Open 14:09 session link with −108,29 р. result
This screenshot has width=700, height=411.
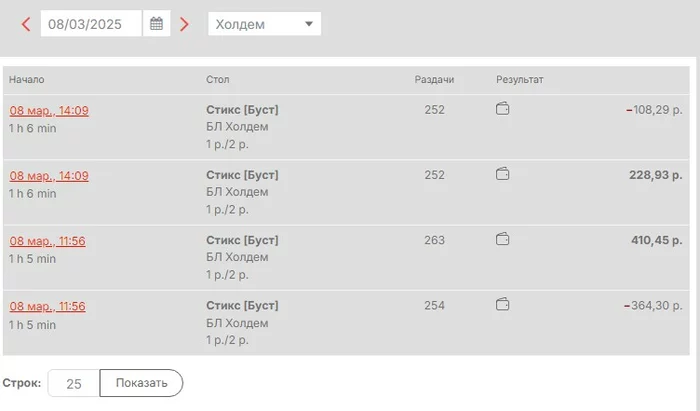tap(49, 111)
